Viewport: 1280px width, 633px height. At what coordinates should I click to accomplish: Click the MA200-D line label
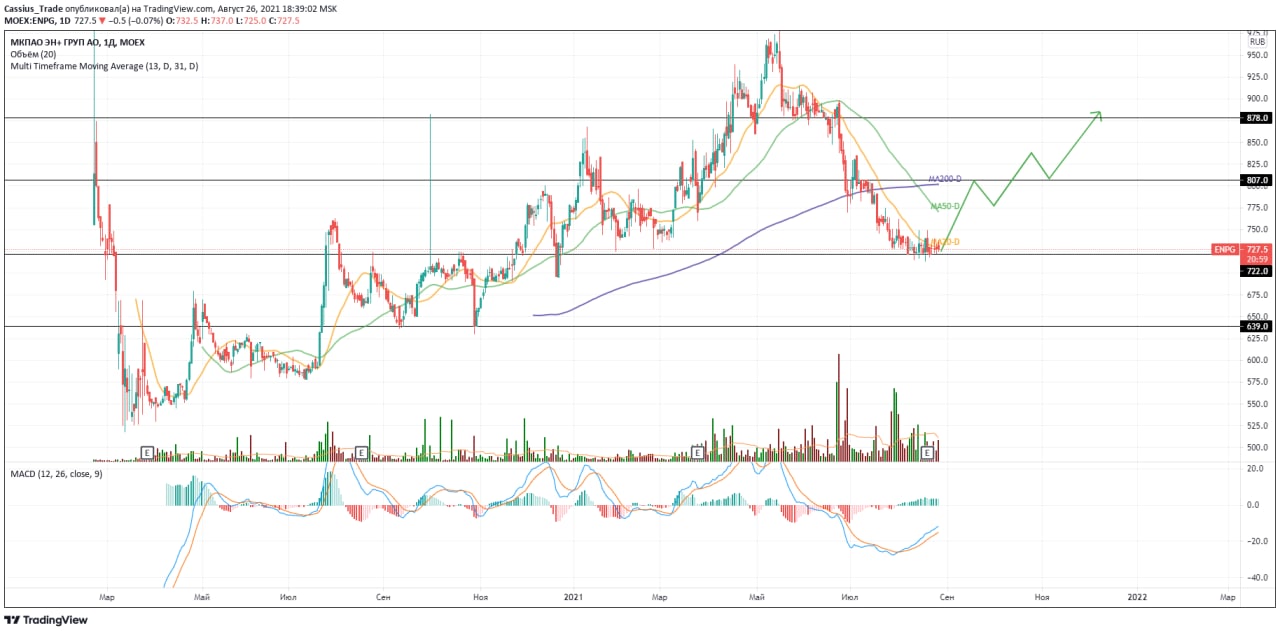[x=944, y=178]
